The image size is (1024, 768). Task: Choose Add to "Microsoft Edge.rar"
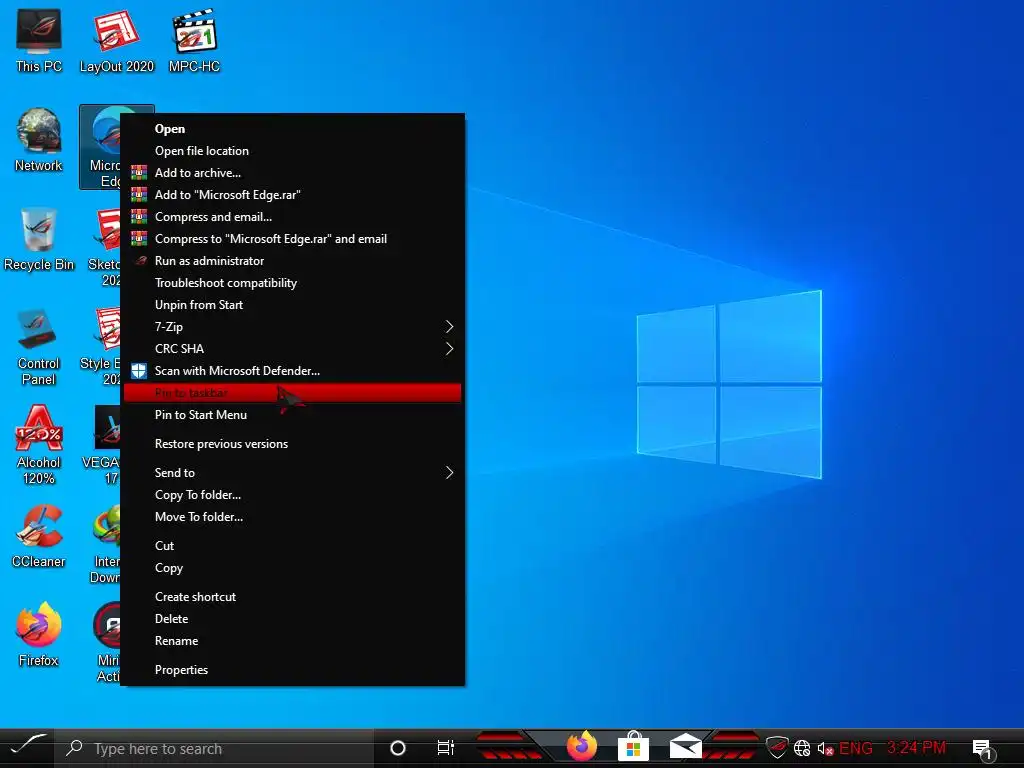[293, 195]
